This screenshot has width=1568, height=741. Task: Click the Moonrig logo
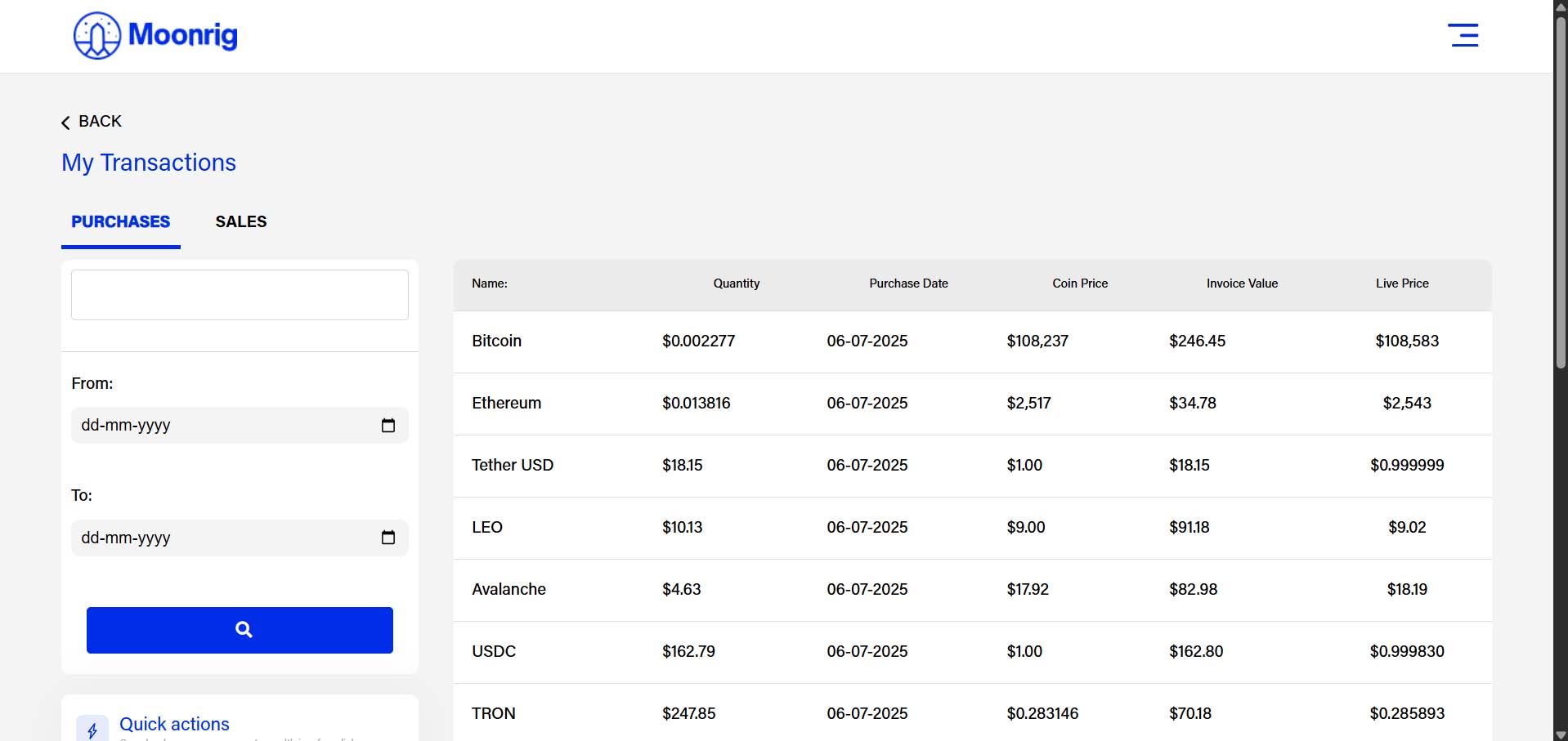[x=155, y=35]
